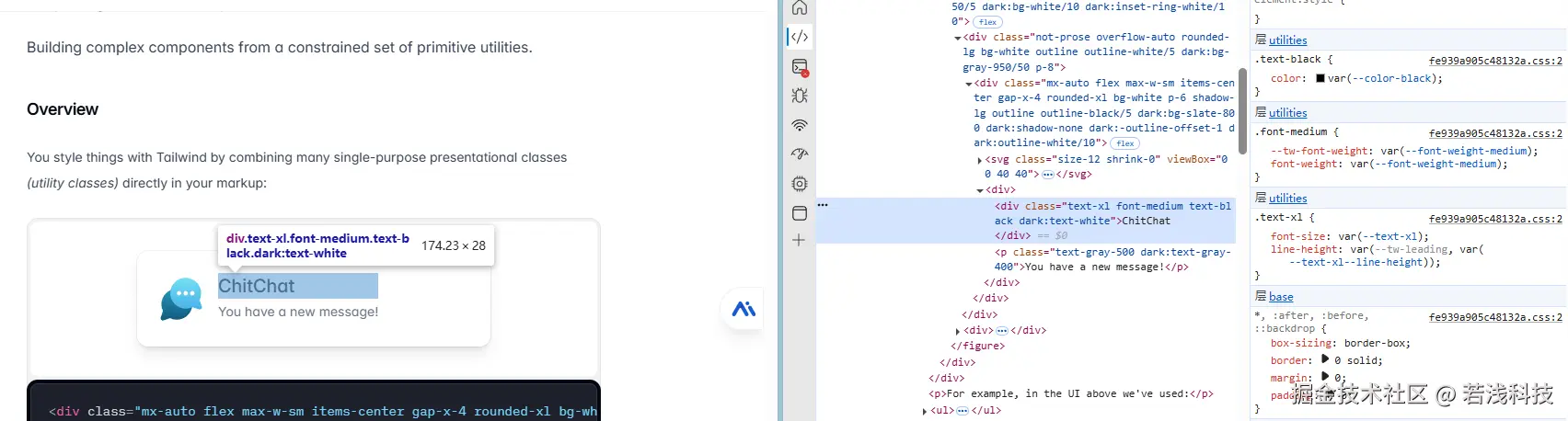Select the p text-gray-500 DOM node

[x=1113, y=259]
